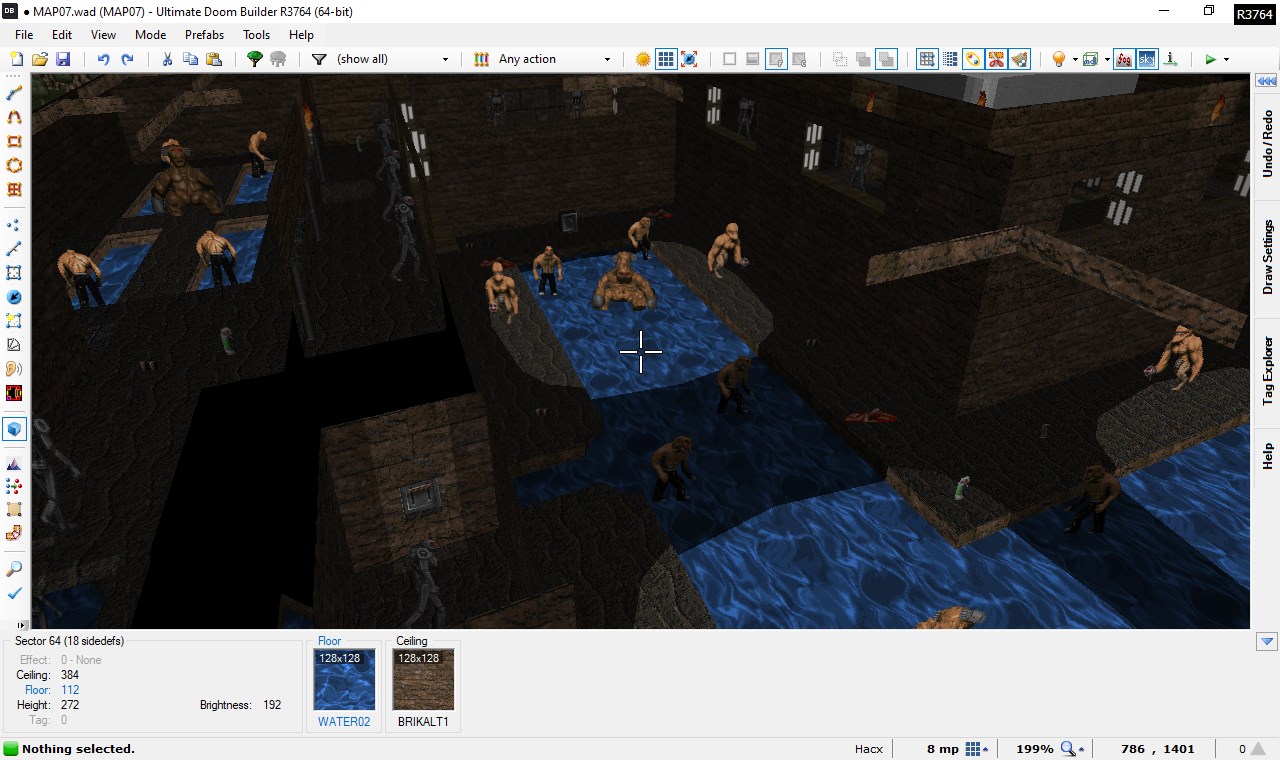Expand the model rendering dropdown arrow

(x=1106, y=59)
